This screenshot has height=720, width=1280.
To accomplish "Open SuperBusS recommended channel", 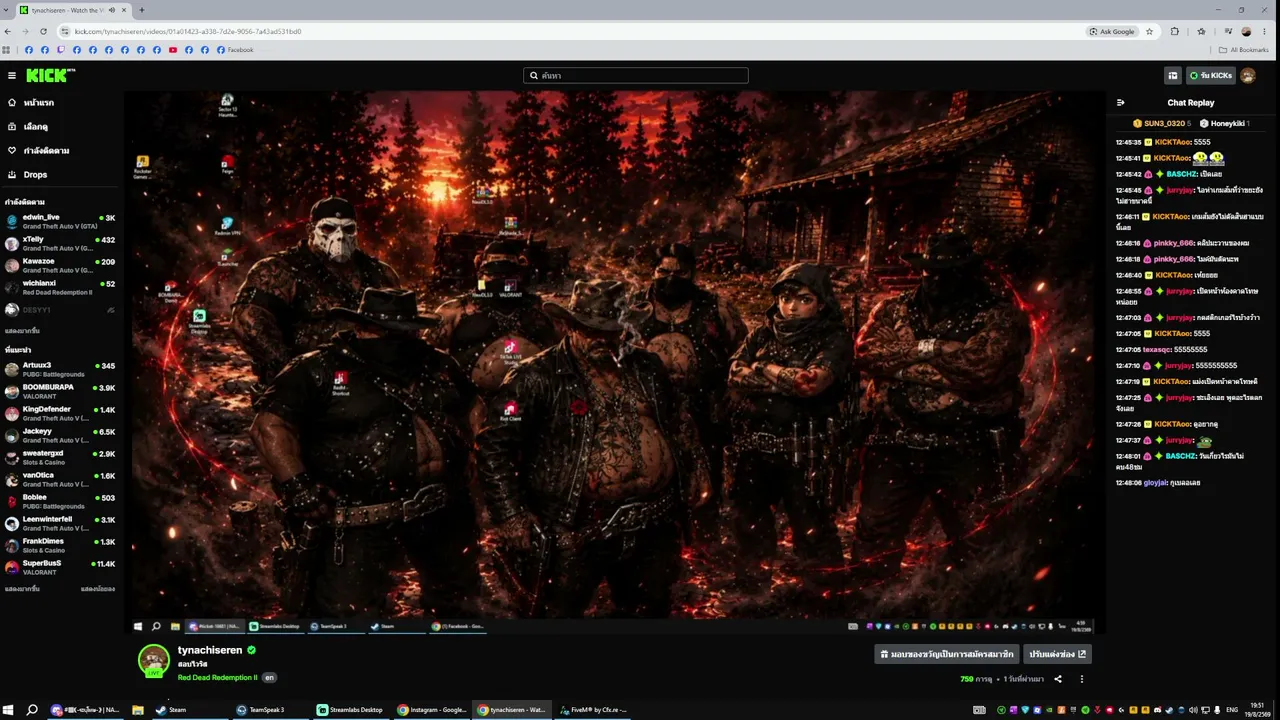I will point(60,567).
